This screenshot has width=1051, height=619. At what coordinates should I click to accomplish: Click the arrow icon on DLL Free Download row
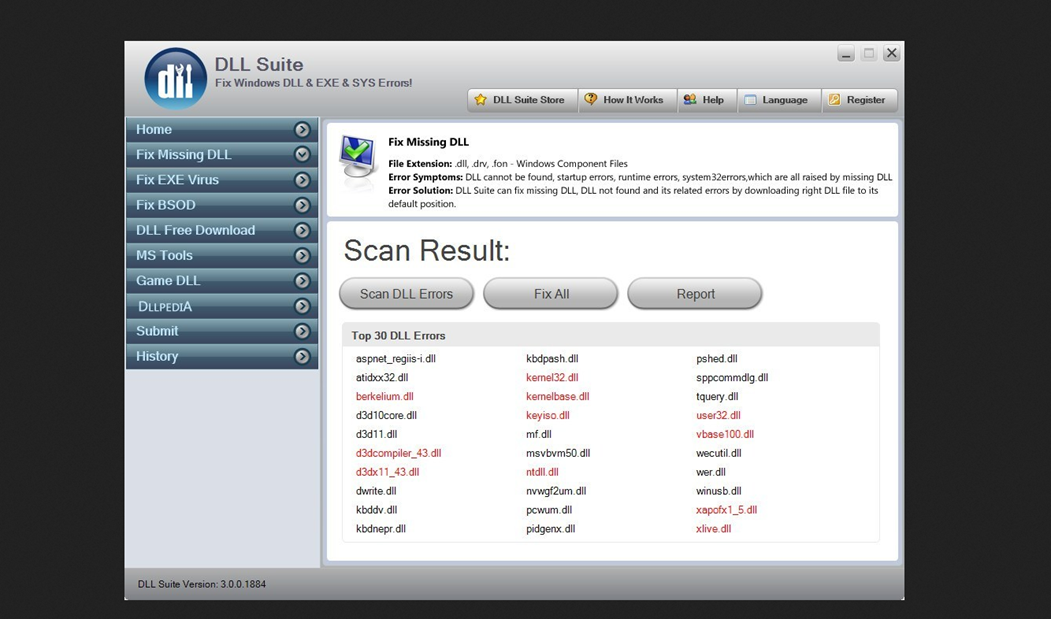302,231
